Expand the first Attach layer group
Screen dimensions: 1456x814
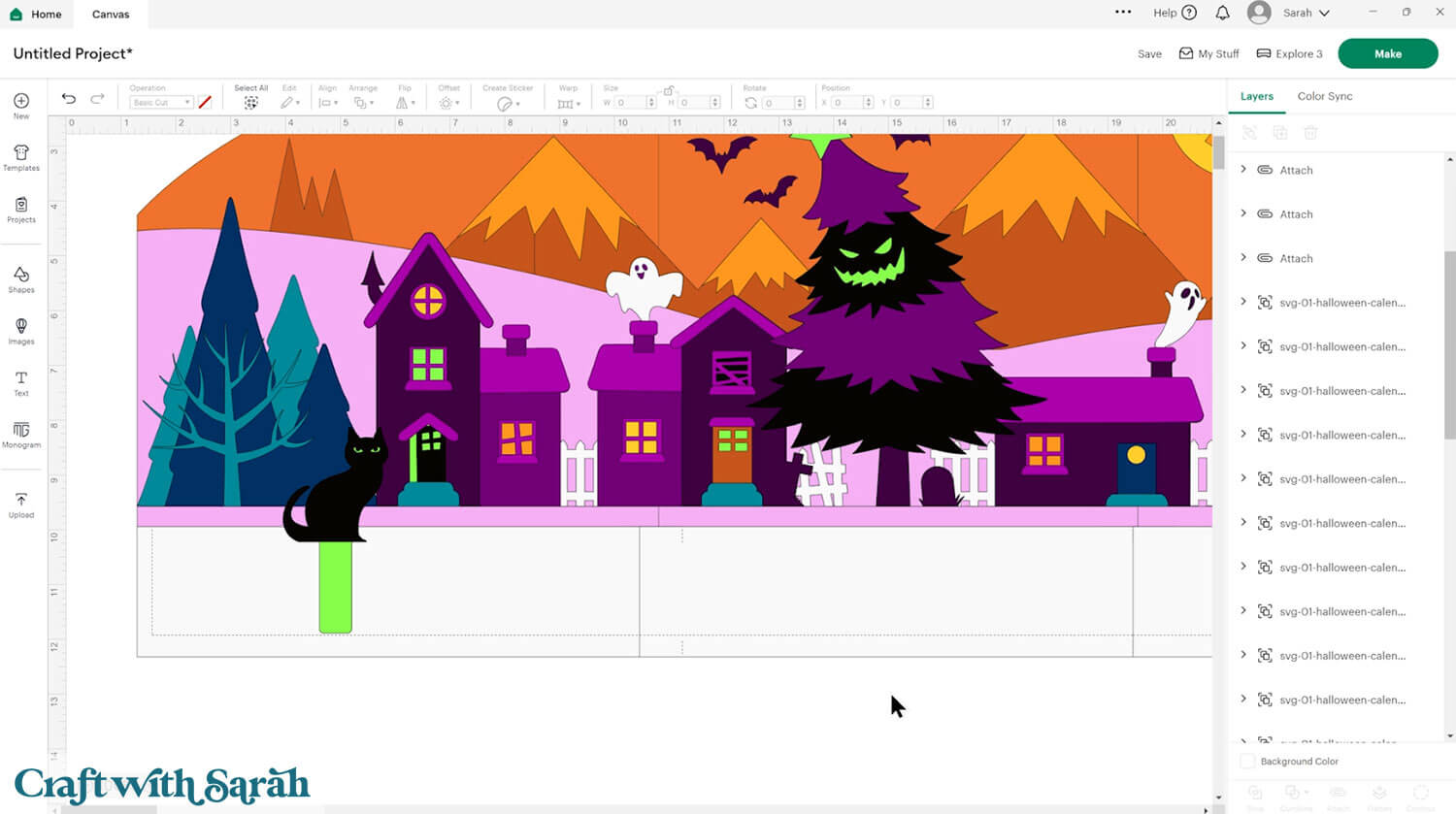pos(1244,169)
